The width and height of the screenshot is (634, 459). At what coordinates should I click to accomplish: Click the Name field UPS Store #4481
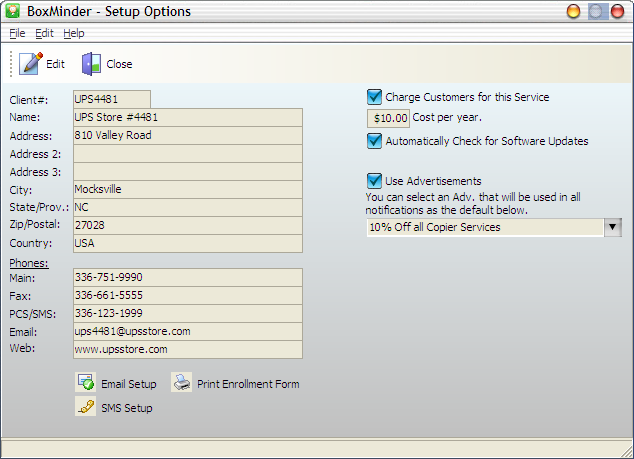[x=188, y=117]
